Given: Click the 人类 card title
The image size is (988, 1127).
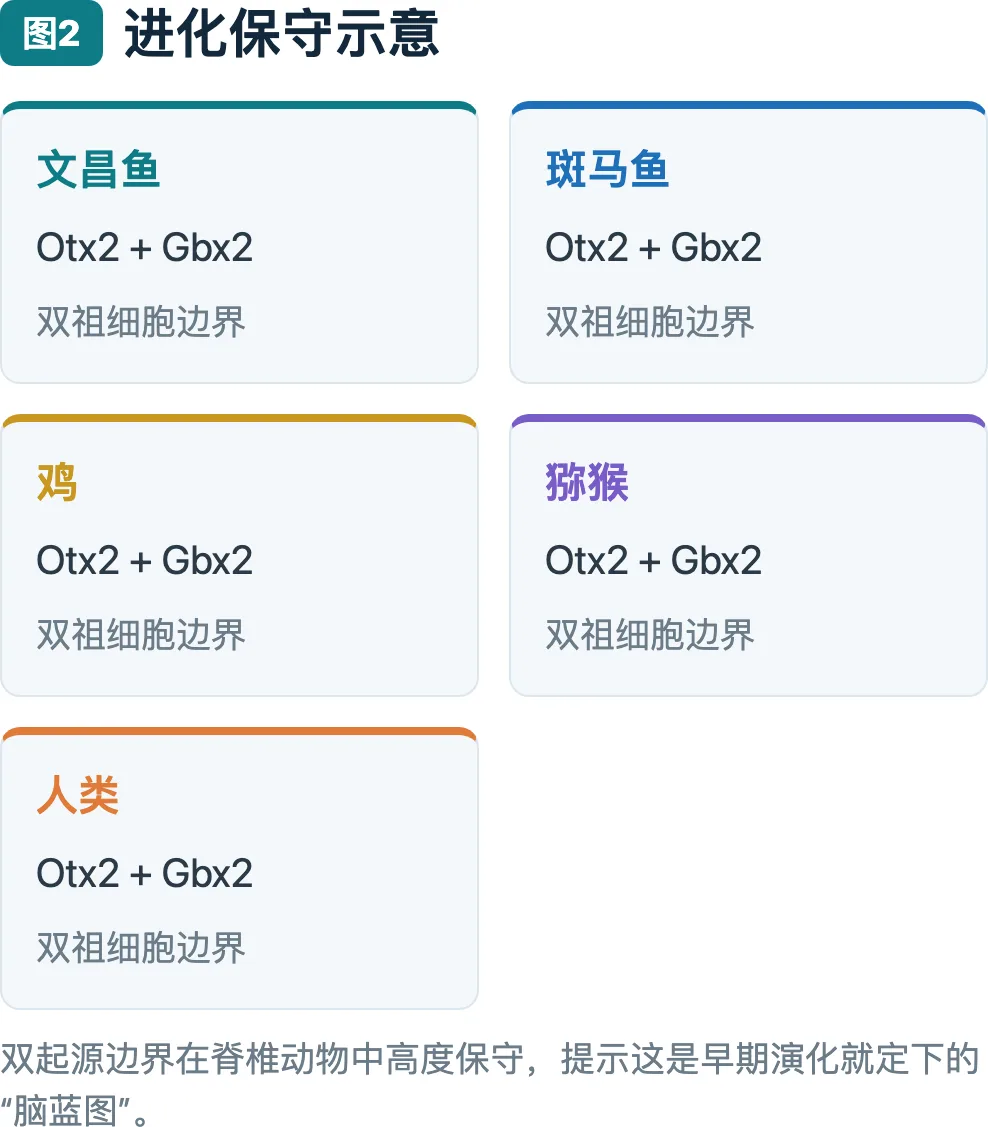Looking at the screenshot, I should pyautogui.click(x=78, y=796).
